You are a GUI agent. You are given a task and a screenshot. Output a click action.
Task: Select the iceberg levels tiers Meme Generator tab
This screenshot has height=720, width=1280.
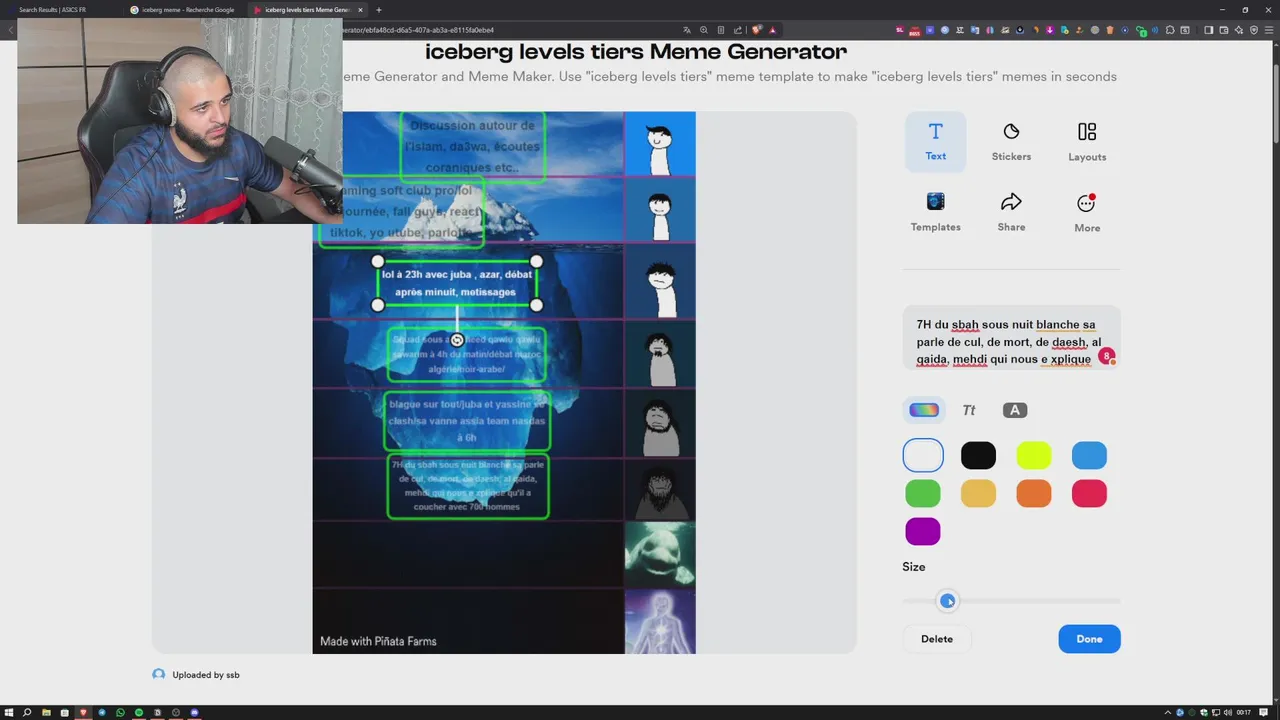click(x=307, y=10)
